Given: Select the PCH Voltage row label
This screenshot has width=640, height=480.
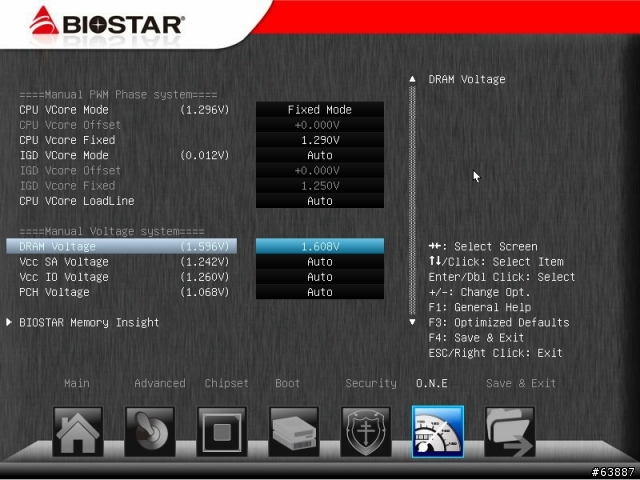Looking at the screenshot, I should (x=54, y=292).
